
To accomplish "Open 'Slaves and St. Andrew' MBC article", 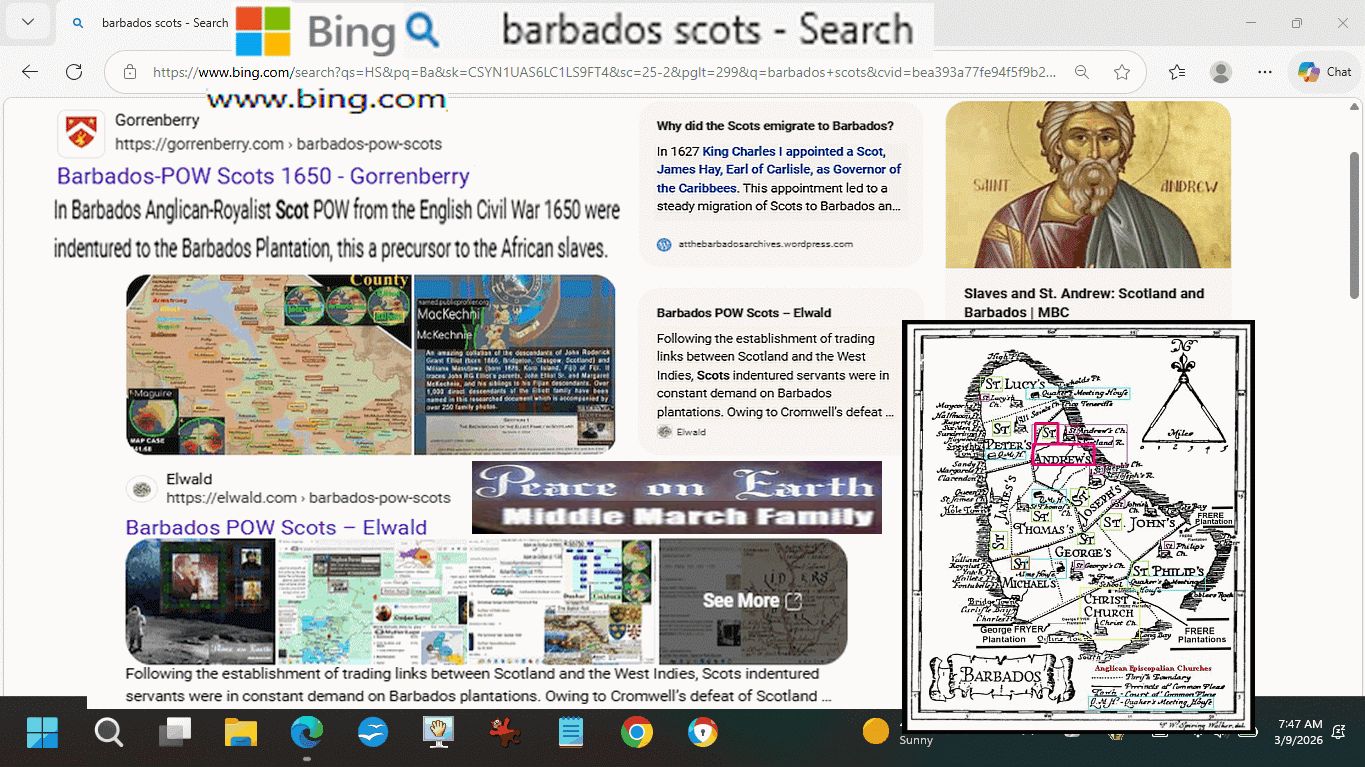I will point(1083,302).
